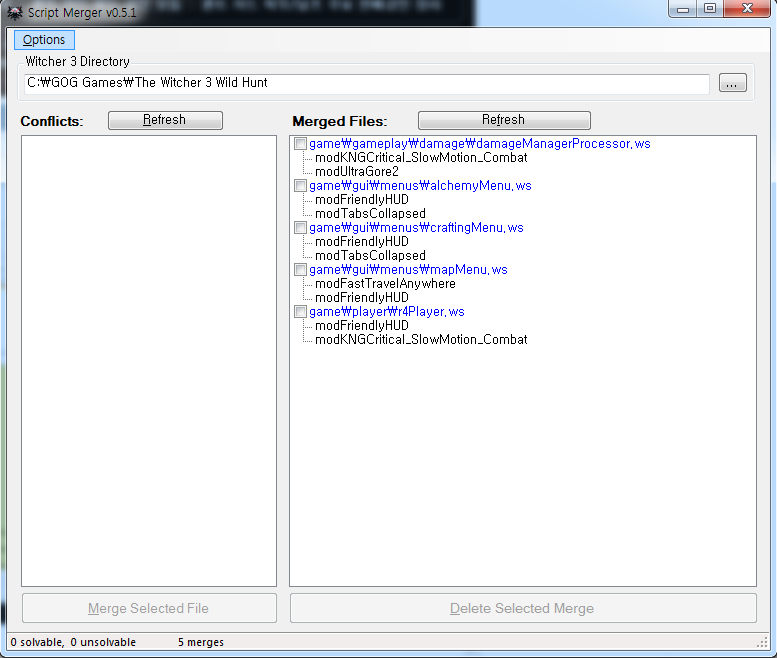This screenshot has height=658, width=777.
Task: Open the Options menu
Action: pos(44,40)
